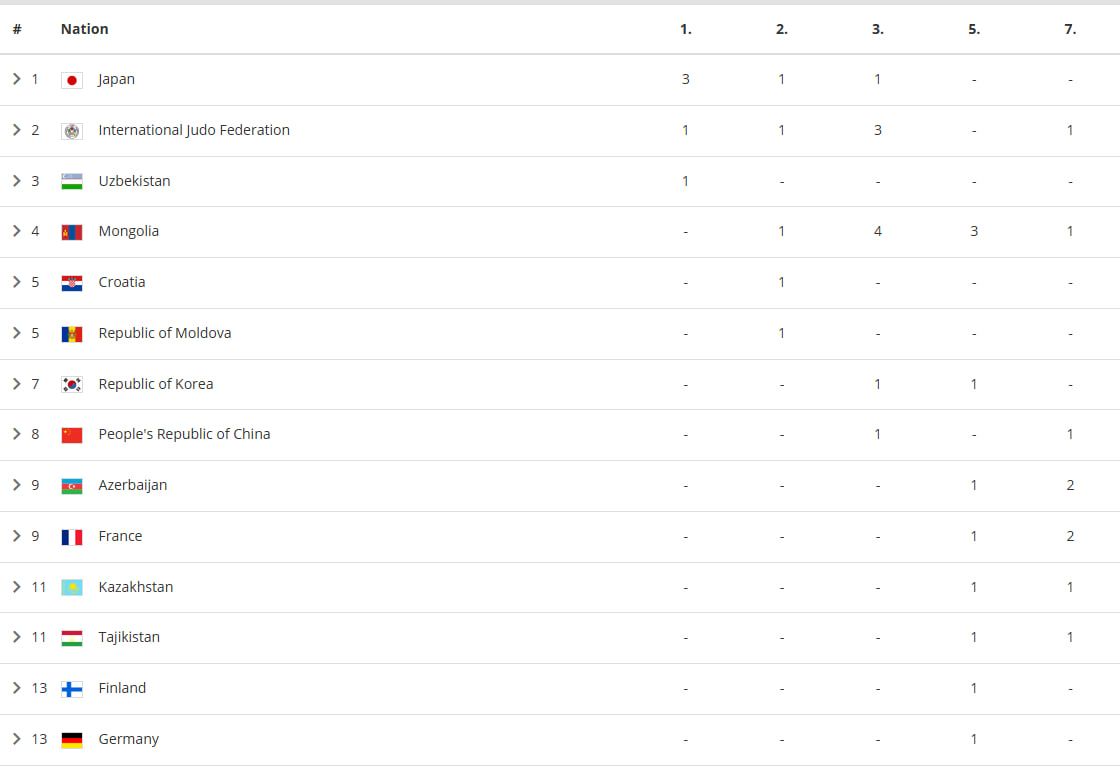Click the Mongolia flag icon
Screen dimensions: 1120x770
[x=71, y=232]
